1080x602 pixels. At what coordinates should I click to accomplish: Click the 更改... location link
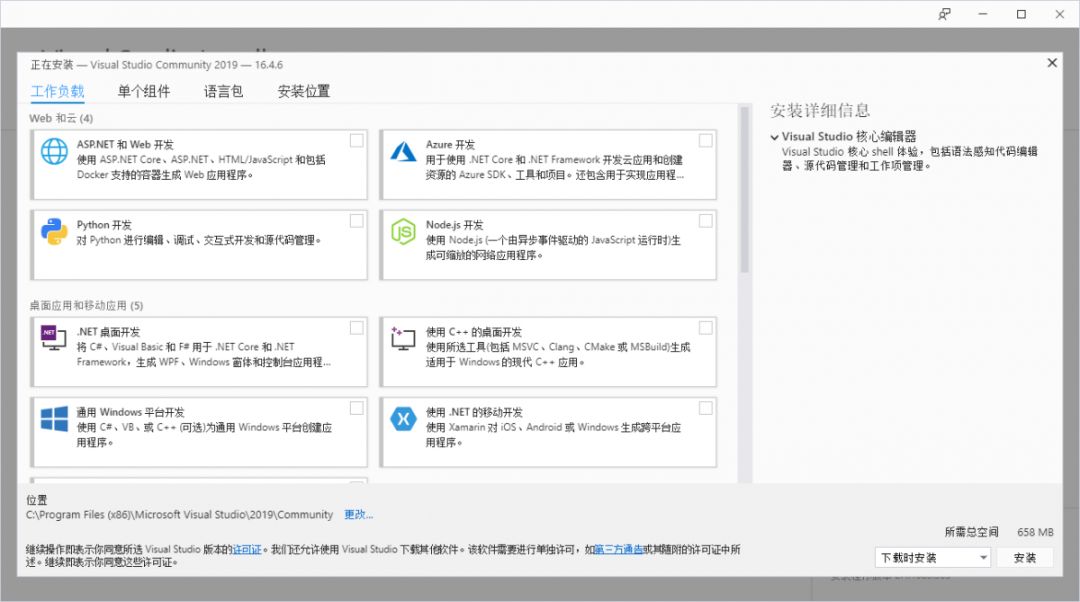pyautogui.click(x=358, y=515)
